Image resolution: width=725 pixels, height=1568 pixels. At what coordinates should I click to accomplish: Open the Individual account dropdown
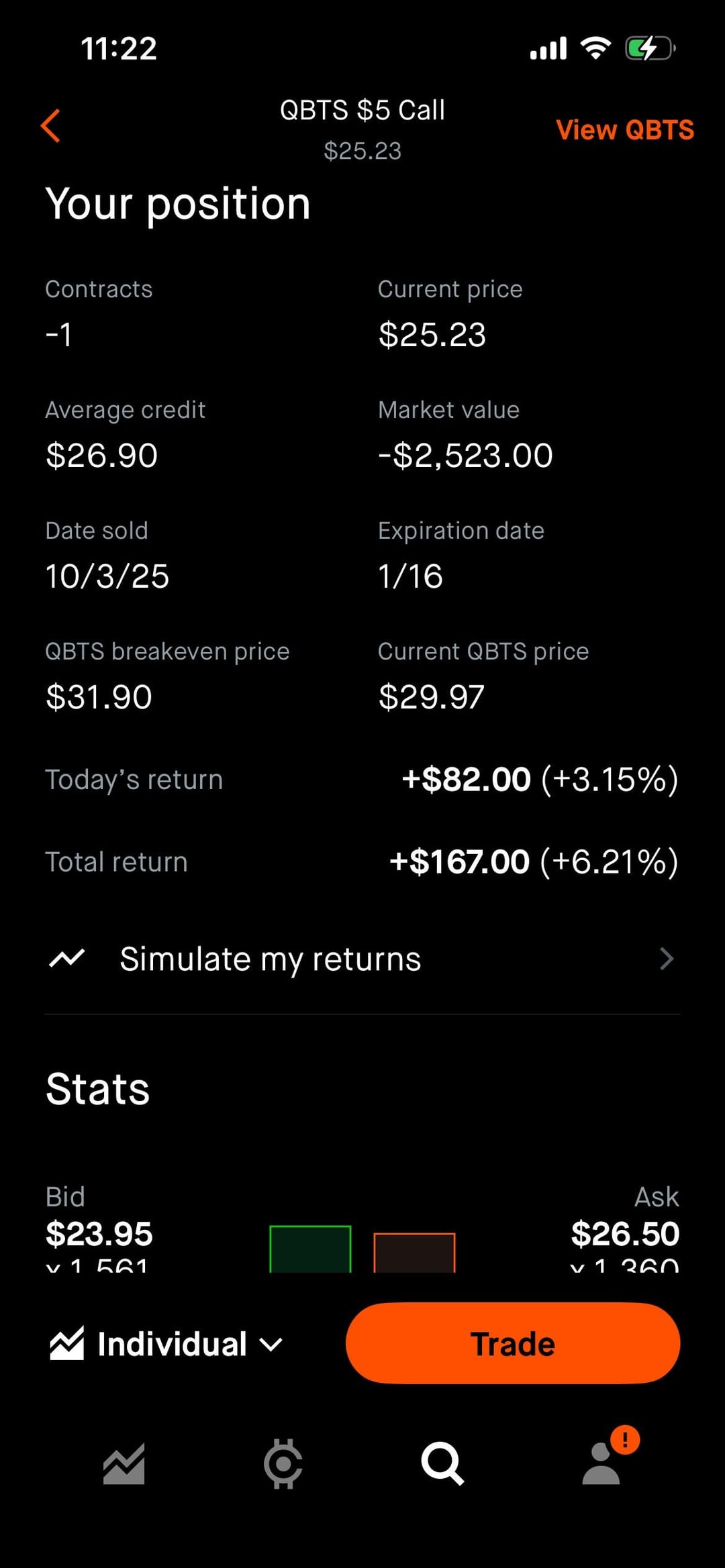[x=271, y=1345]
